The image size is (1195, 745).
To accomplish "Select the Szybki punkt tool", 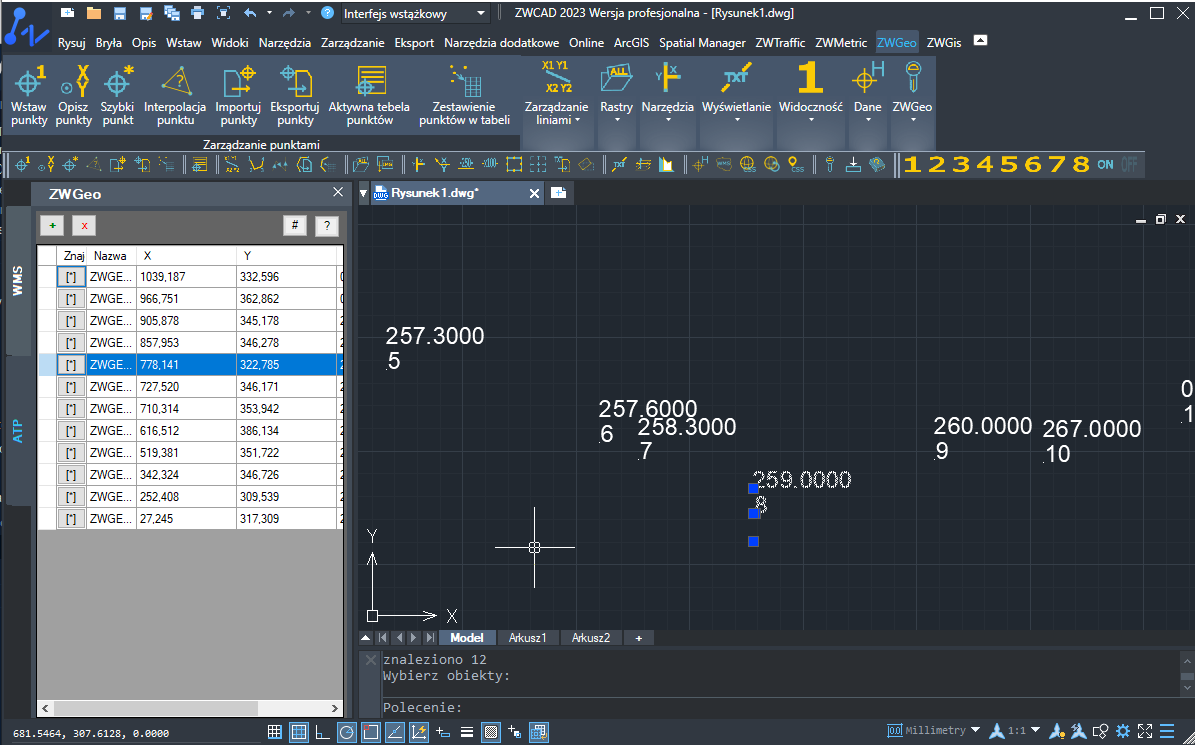I will point(118,96).
